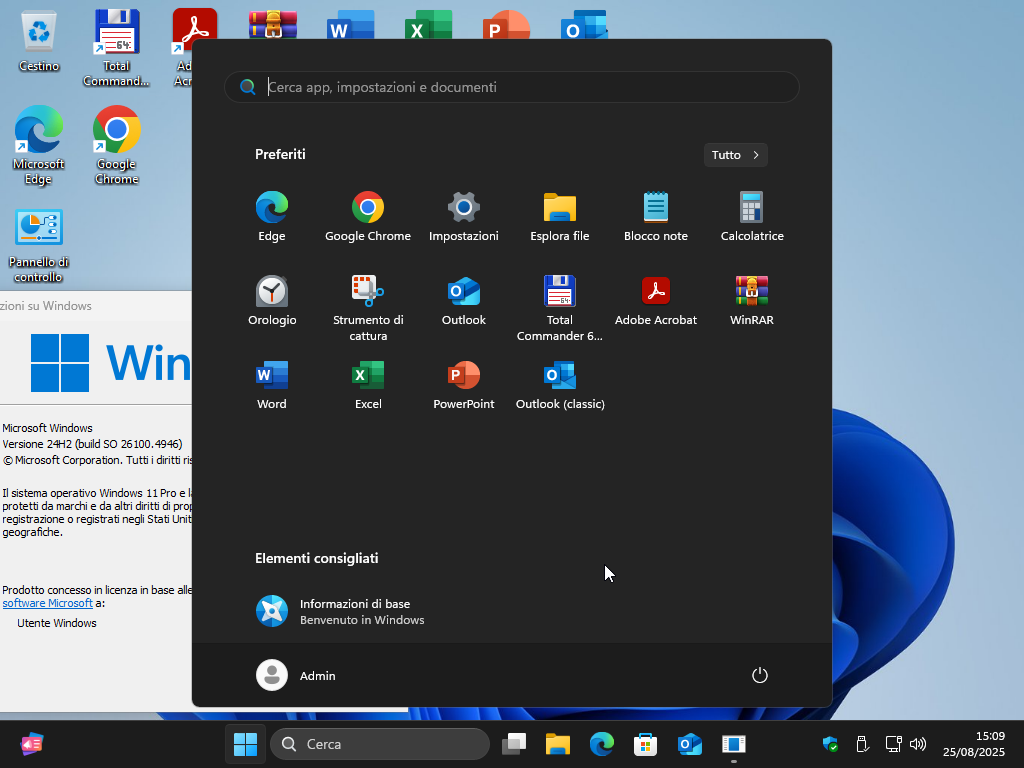This screenshot has width=1024, height=768.
Task: Launch Google Chrome from Start menu
Action: click(368, 217)
